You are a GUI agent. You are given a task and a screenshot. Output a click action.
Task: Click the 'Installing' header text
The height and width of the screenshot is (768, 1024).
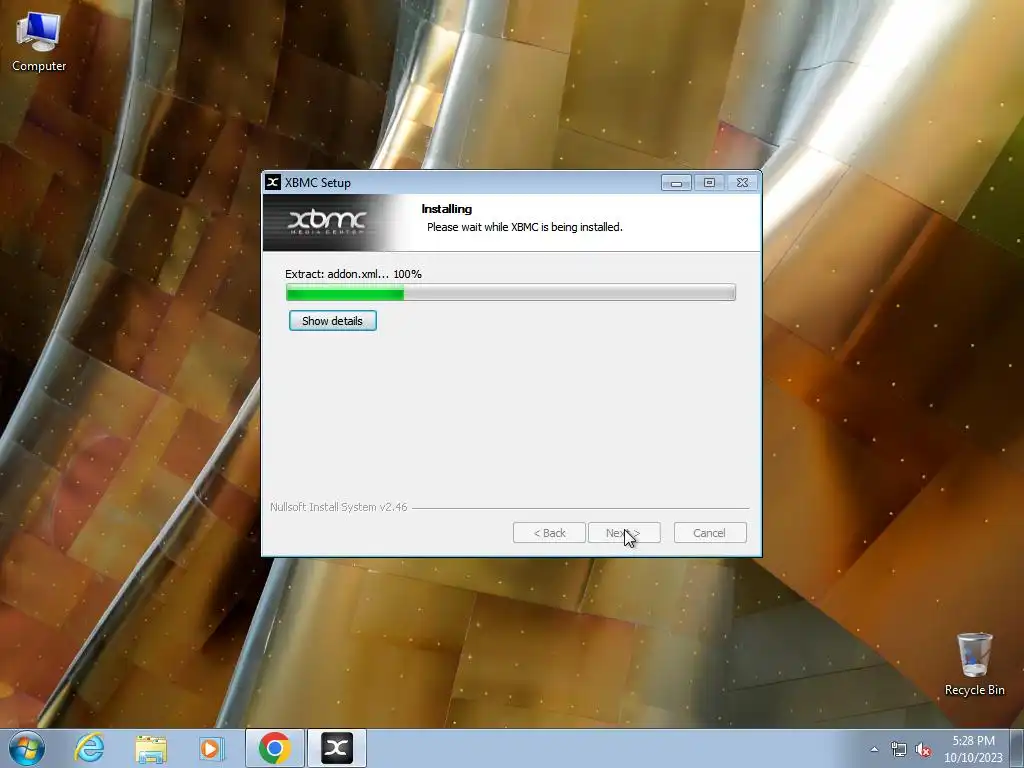pos(447,209)
